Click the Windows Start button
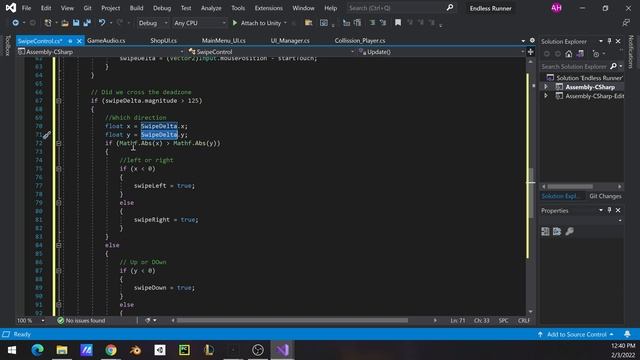Screen dimensions: 640x360 [x=12, y=350]
